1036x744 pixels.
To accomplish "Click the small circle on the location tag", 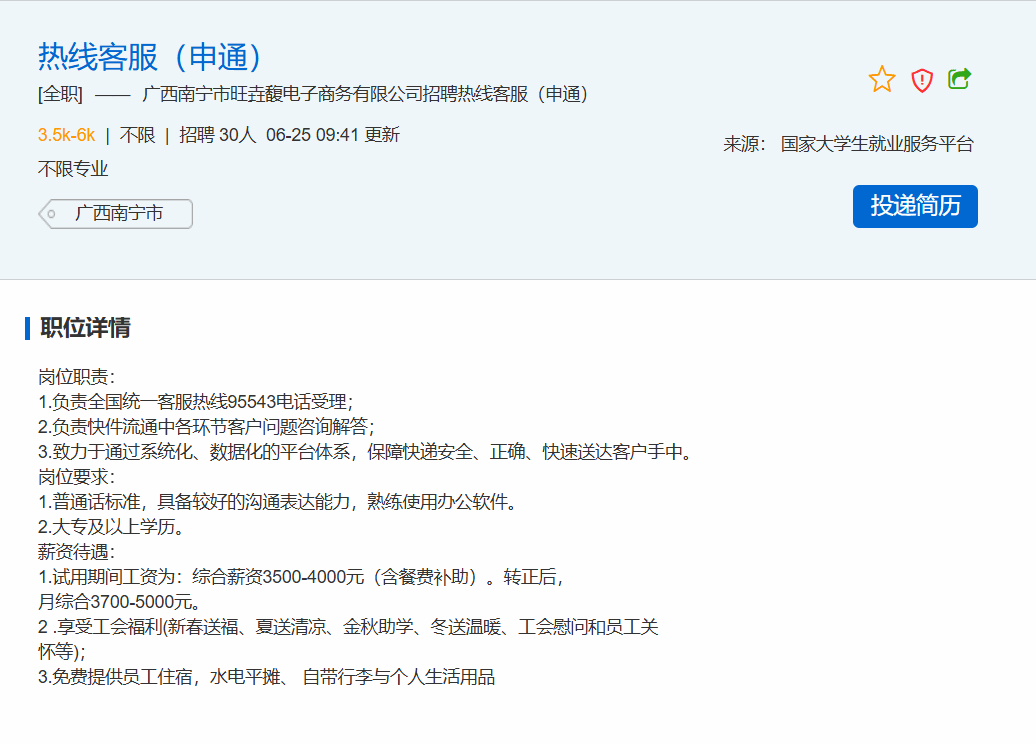I will (51, 214).
